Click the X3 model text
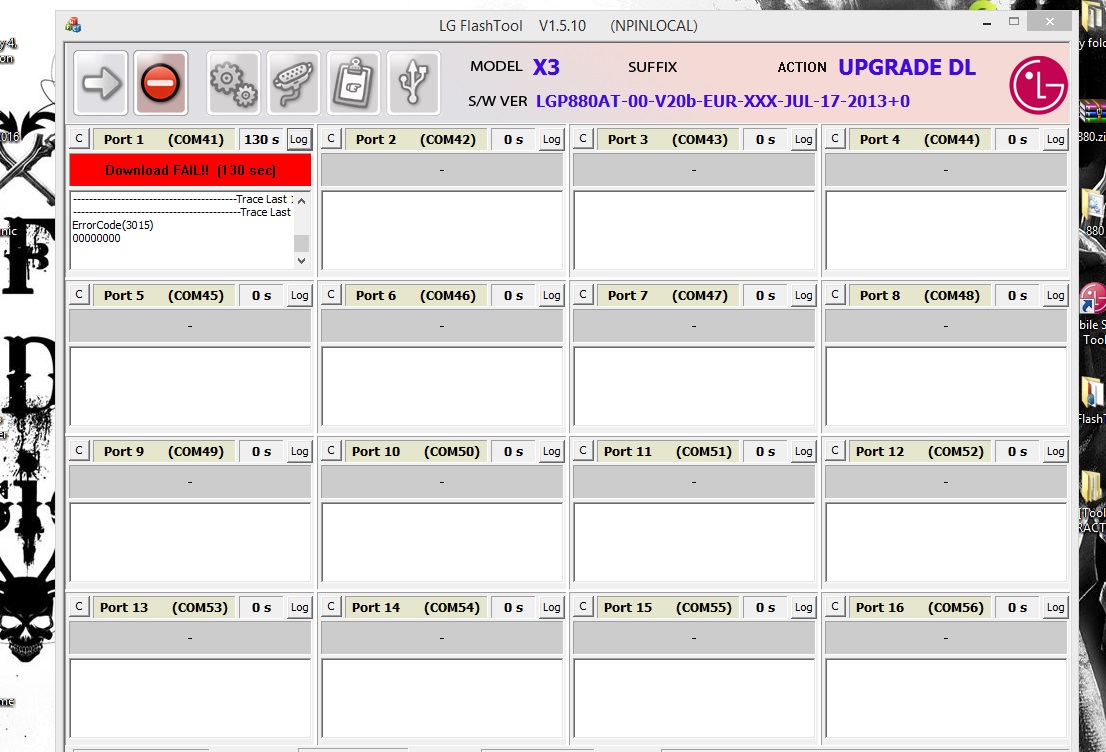Screen dimensions: 1106x752 pos(546,67)
